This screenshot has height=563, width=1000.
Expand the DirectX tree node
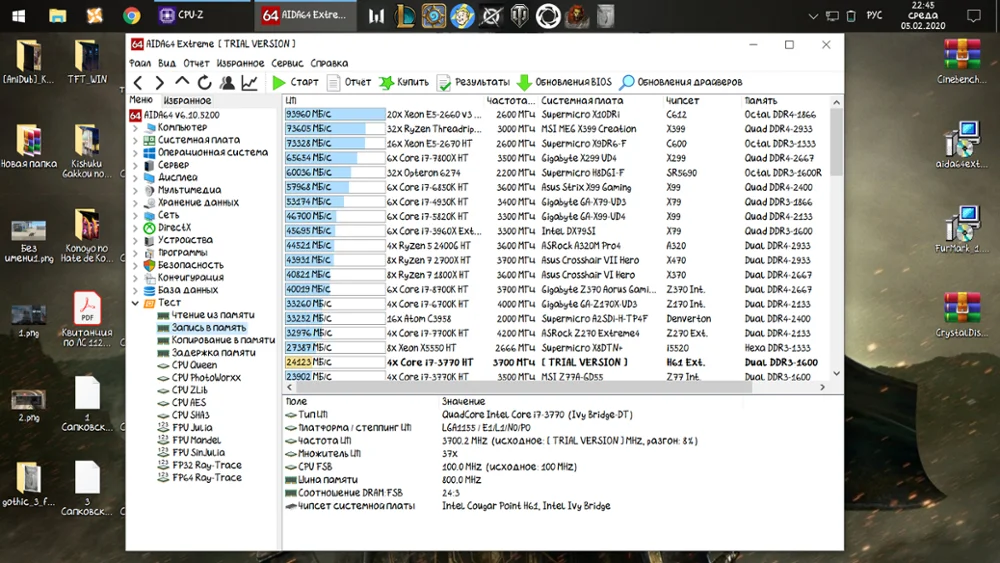coord(135,228)
